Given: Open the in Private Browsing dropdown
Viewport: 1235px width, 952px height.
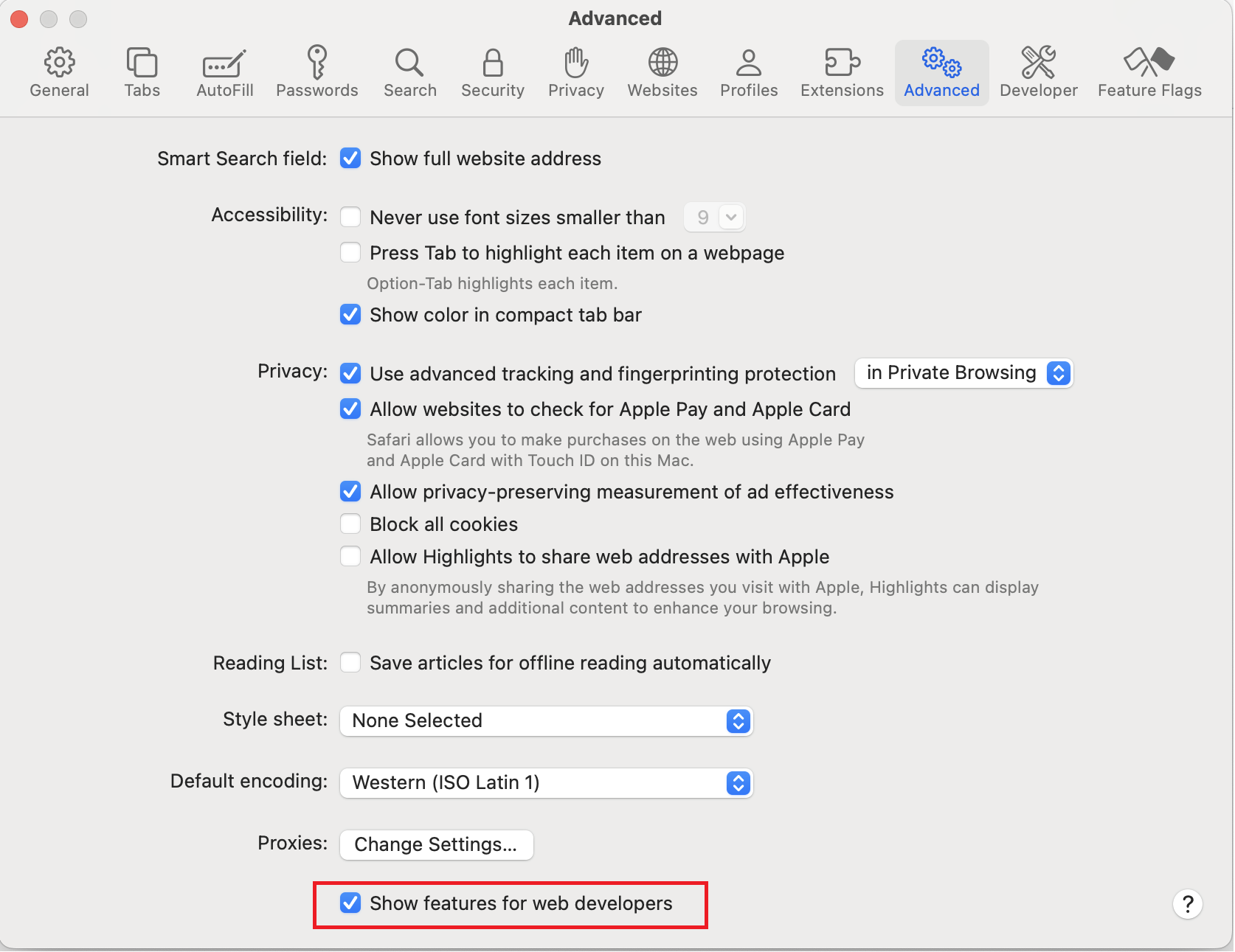Looking at the screenshot, I should click(x=964, y=373).
